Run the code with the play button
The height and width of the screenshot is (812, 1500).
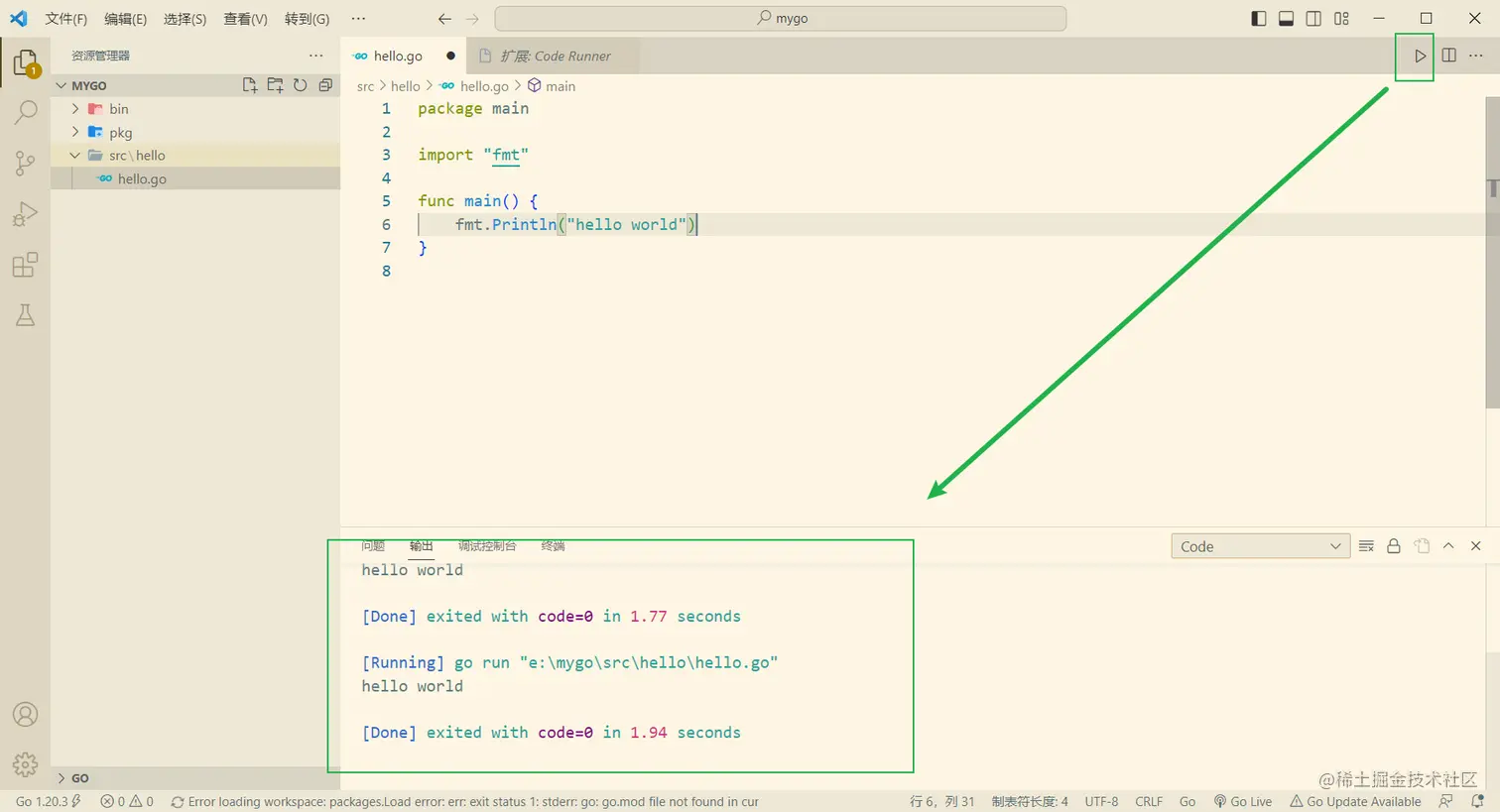1421,56
